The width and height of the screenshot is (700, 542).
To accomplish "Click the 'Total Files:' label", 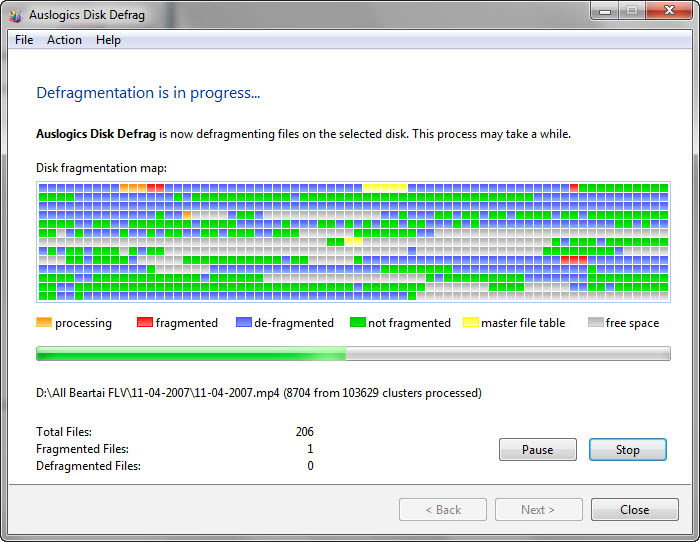I will tap(64, 432).
